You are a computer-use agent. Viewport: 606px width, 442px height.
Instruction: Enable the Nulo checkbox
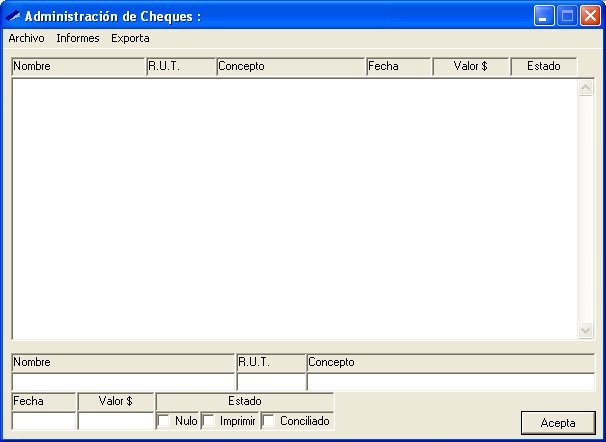click(x=165, y=422)
